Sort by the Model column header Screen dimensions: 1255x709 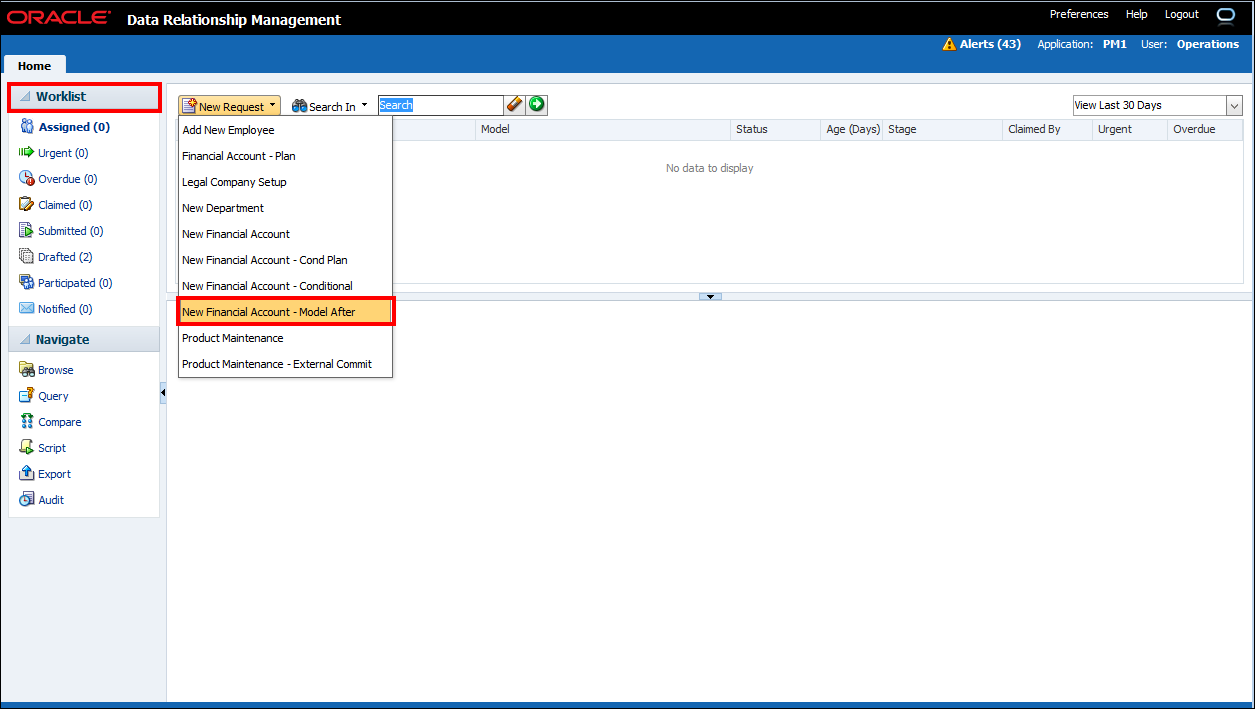pos(603,129)
